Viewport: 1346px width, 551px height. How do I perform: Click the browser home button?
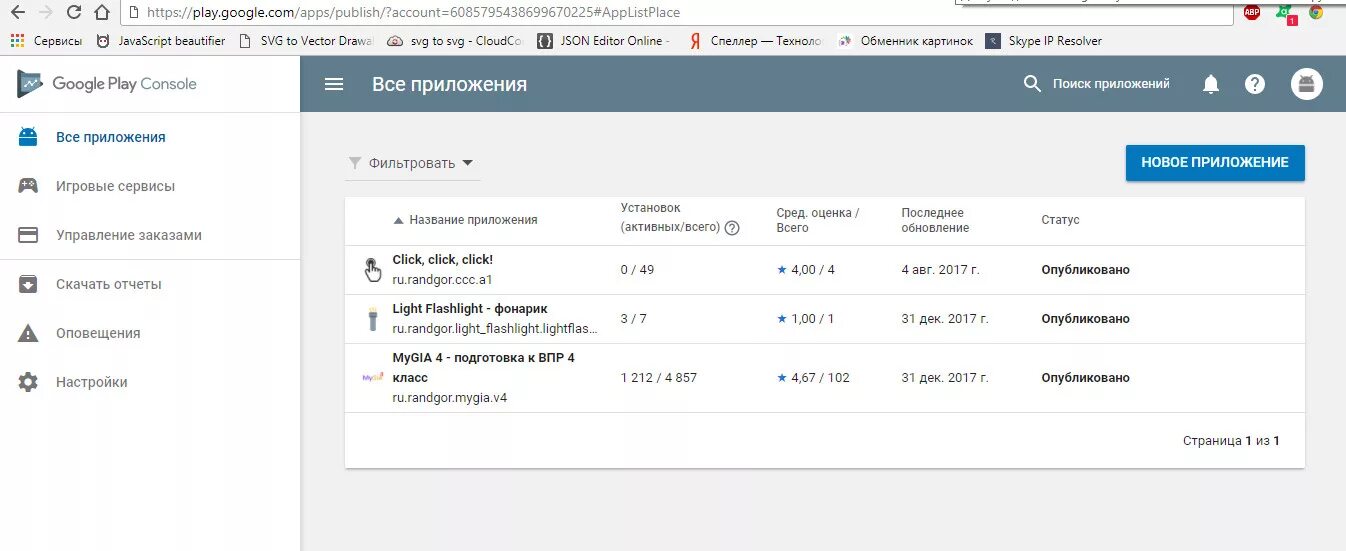[x=101, y=13]
